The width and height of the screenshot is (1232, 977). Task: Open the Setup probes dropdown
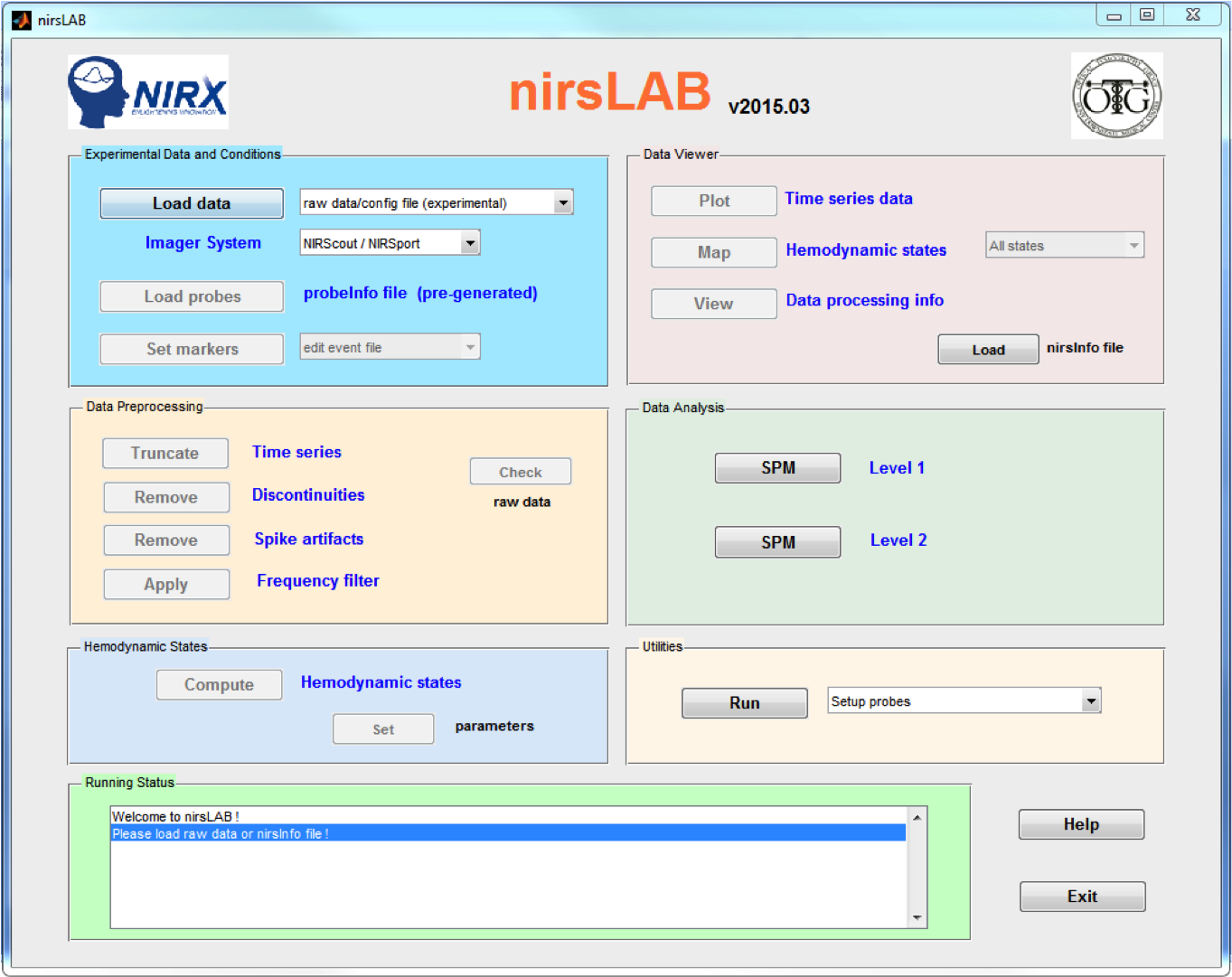pos(964,701)
